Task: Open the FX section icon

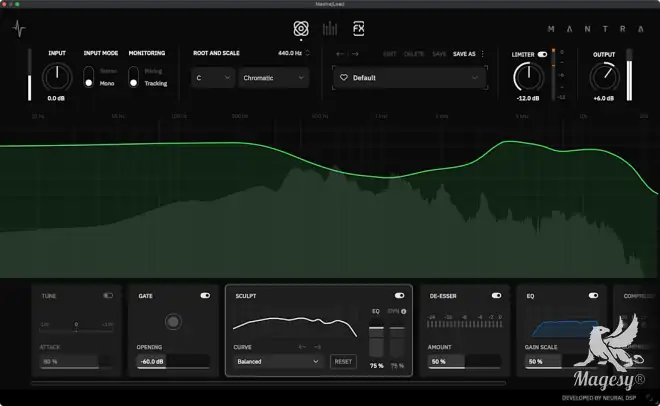Action: [359, 29]
